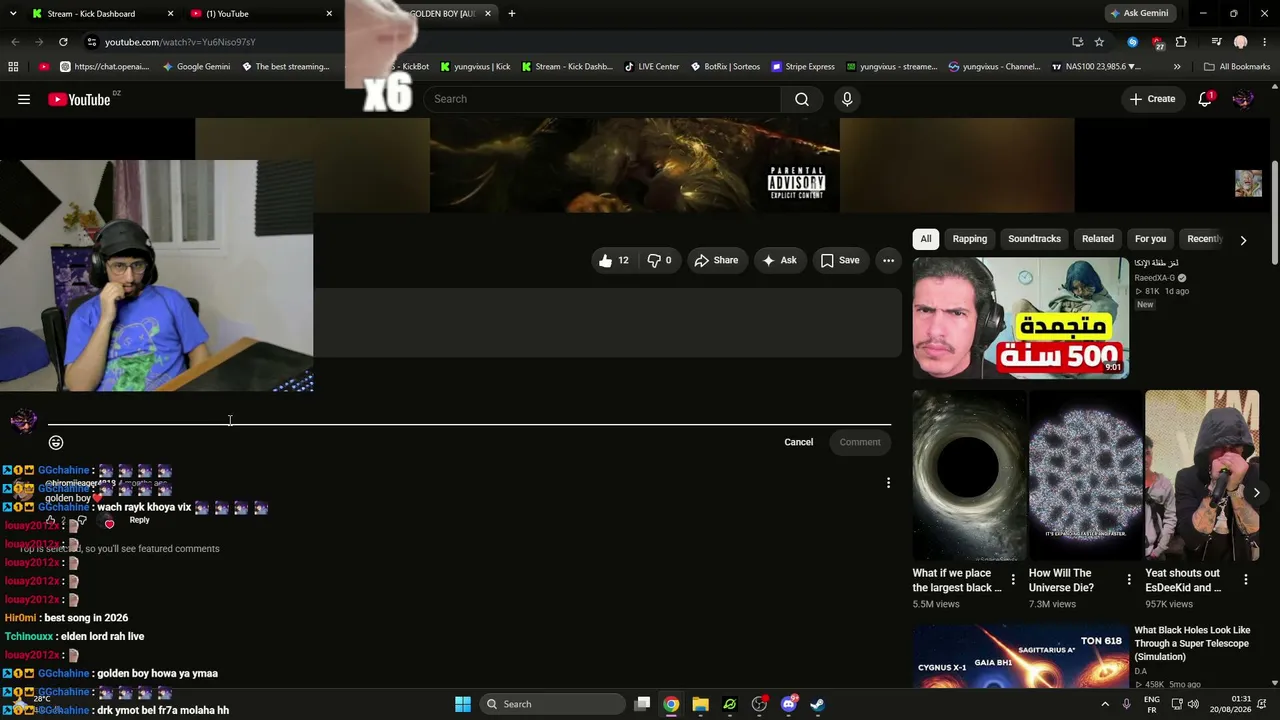Open the BotRix | Sorteos bookmark
Image resolution: width=1280 pixels, height=720 pixels.
(x=724, y=67)
